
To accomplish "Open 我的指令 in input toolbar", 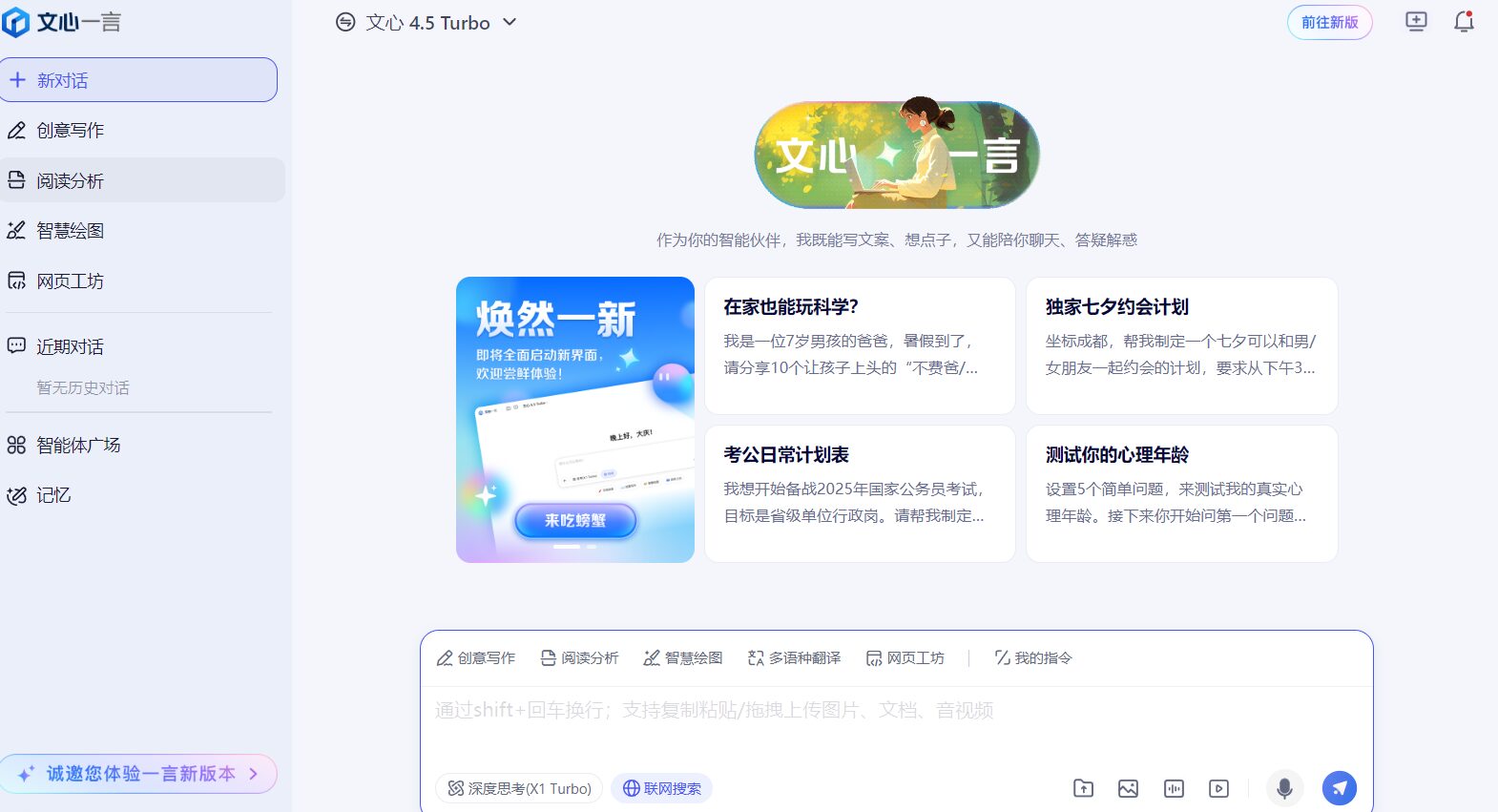I will tap(1033, 658).
